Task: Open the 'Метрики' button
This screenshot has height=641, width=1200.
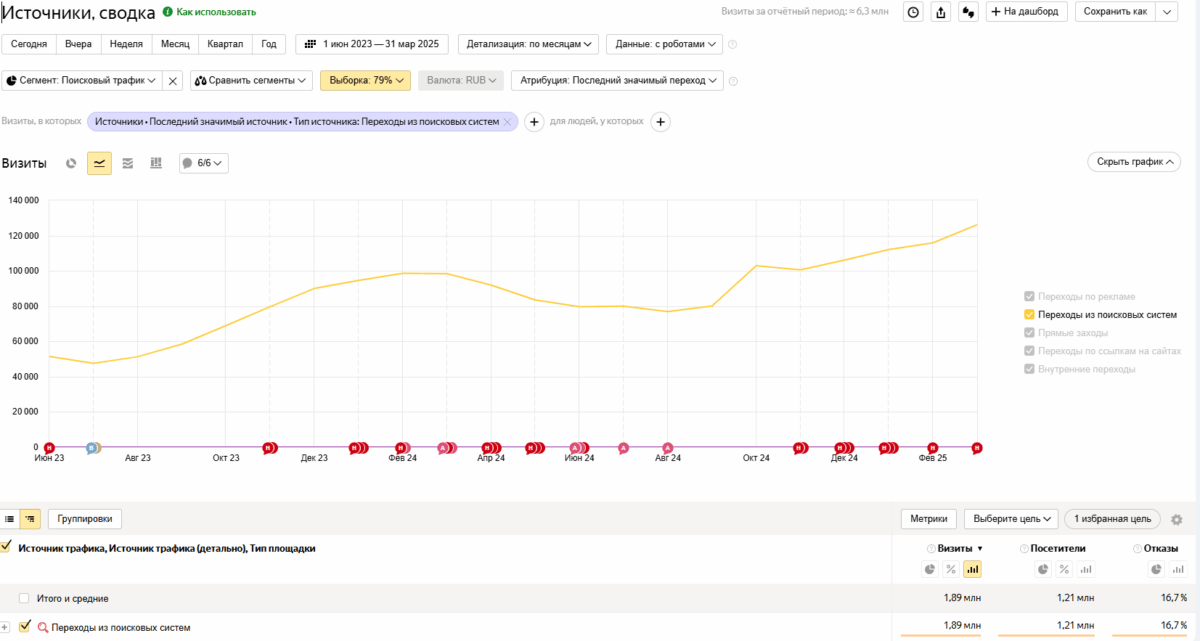Action: coord(929,519)
